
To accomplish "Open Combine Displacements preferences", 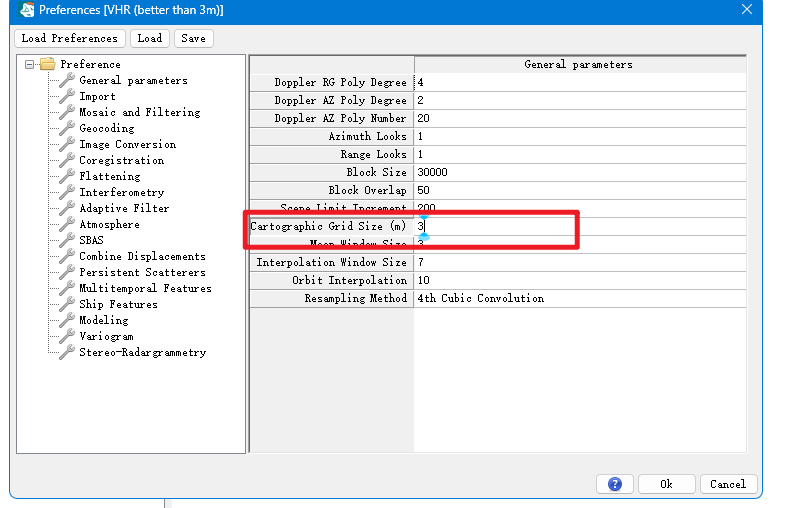I will [x=142, y=256].
